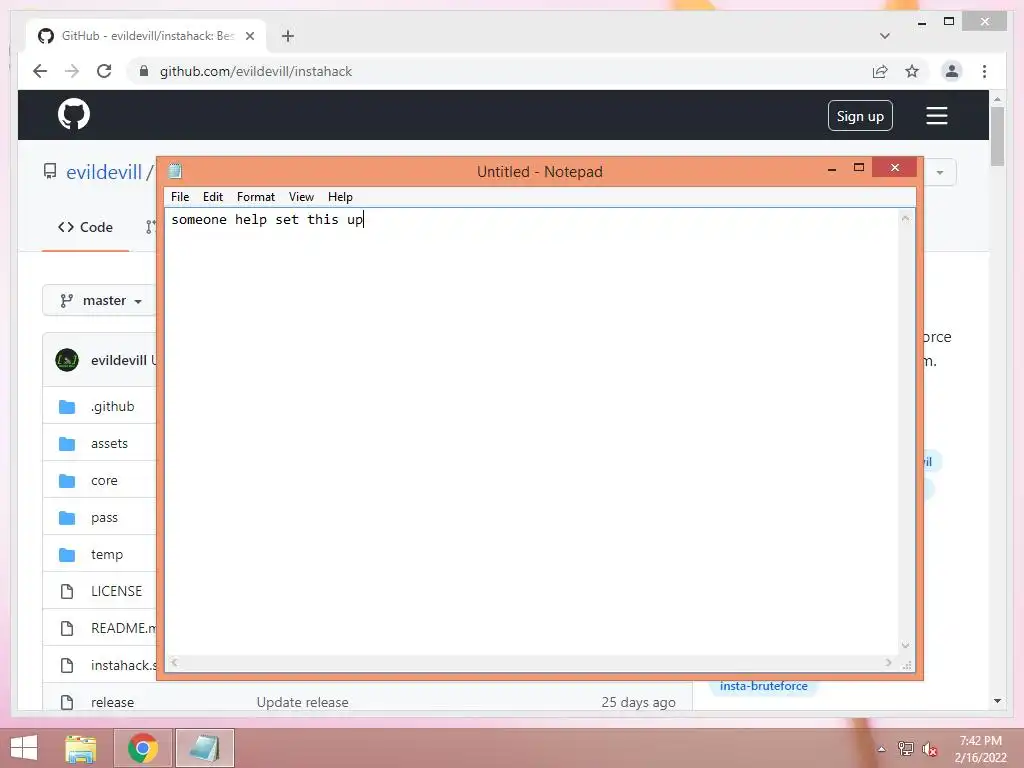Click Chrome forward arrow
Viewport: 1024px width, 768px height.
[72, 71]
